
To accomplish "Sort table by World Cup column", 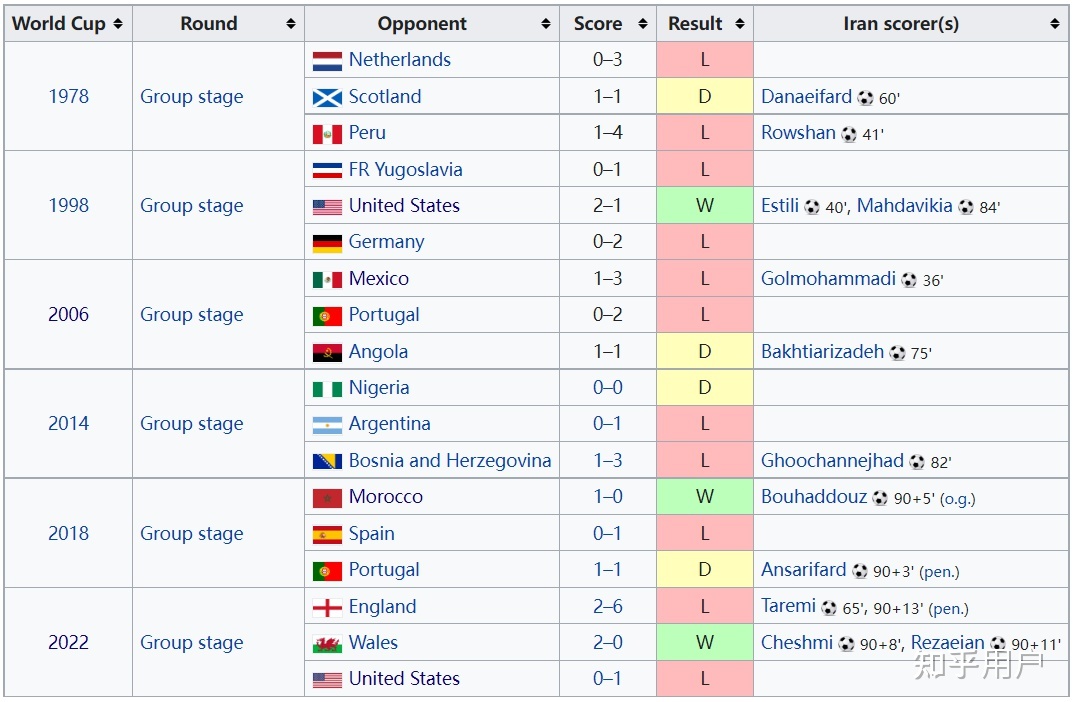I will click(x=118, y=24).
